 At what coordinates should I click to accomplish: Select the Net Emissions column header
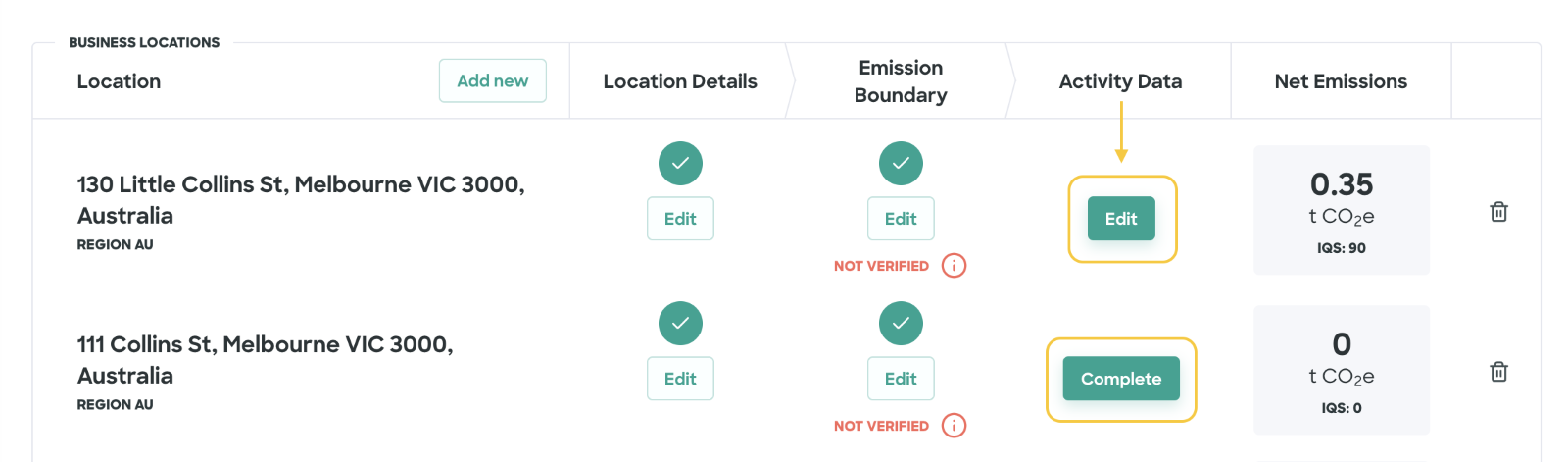point(1341,81)
